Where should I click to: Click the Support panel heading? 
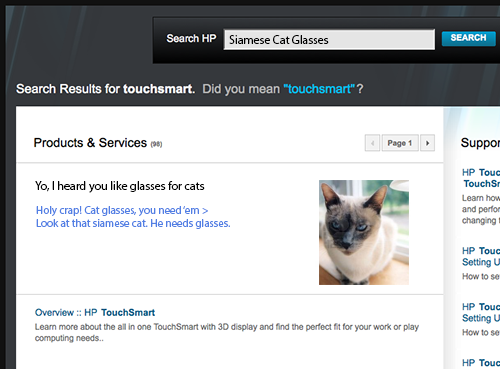(480, 143)
